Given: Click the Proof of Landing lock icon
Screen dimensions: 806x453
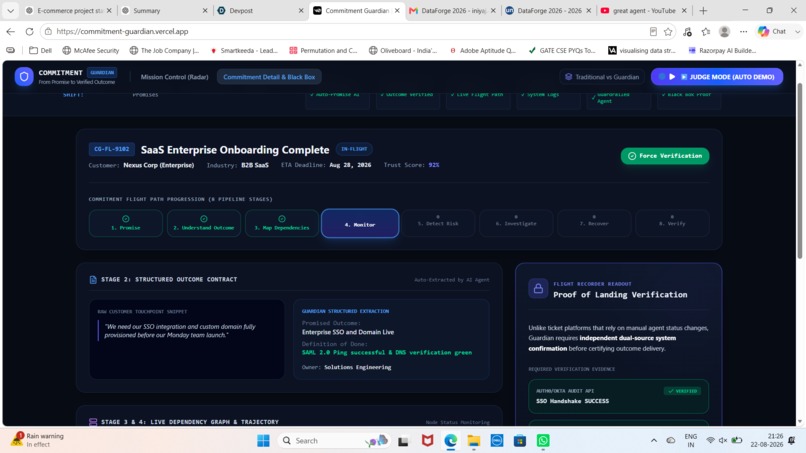Looking at the screenshot, I should 538,288.
